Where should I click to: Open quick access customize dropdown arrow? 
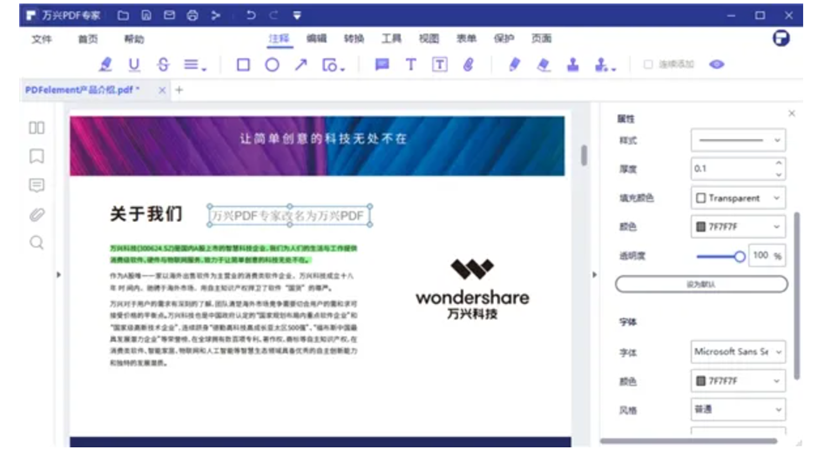(x=297, y=15)
